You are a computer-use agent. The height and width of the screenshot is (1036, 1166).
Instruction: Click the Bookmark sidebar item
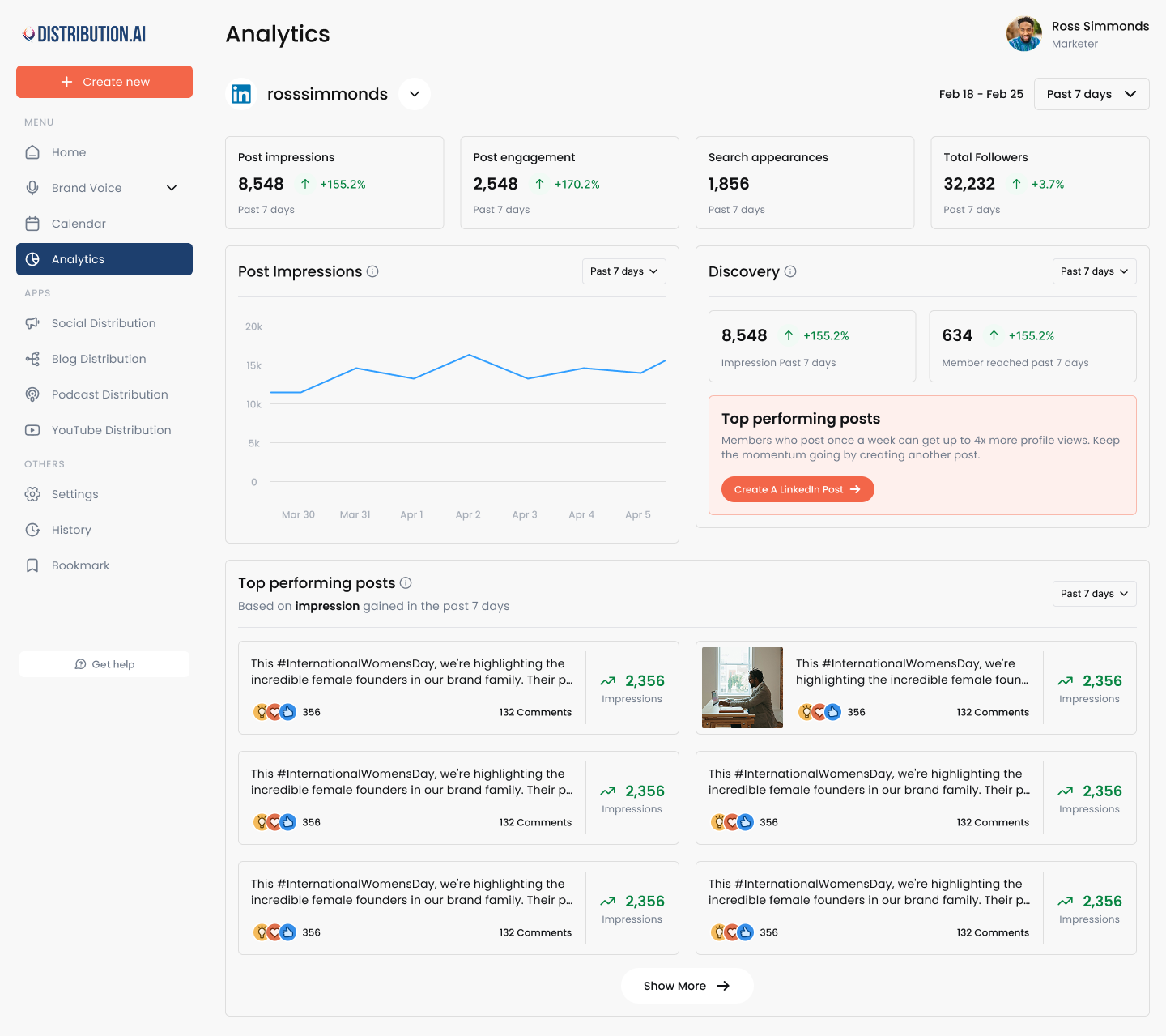click(79, 565)
